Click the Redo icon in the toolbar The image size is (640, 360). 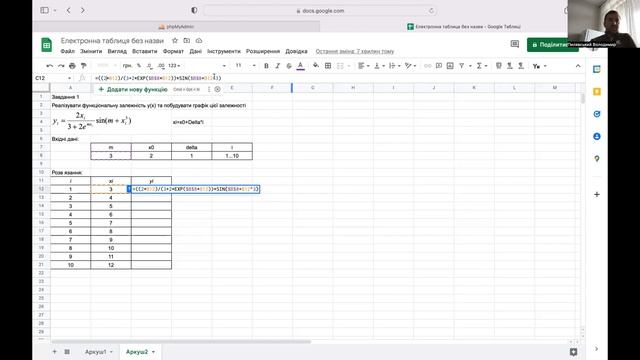(61, 66)
